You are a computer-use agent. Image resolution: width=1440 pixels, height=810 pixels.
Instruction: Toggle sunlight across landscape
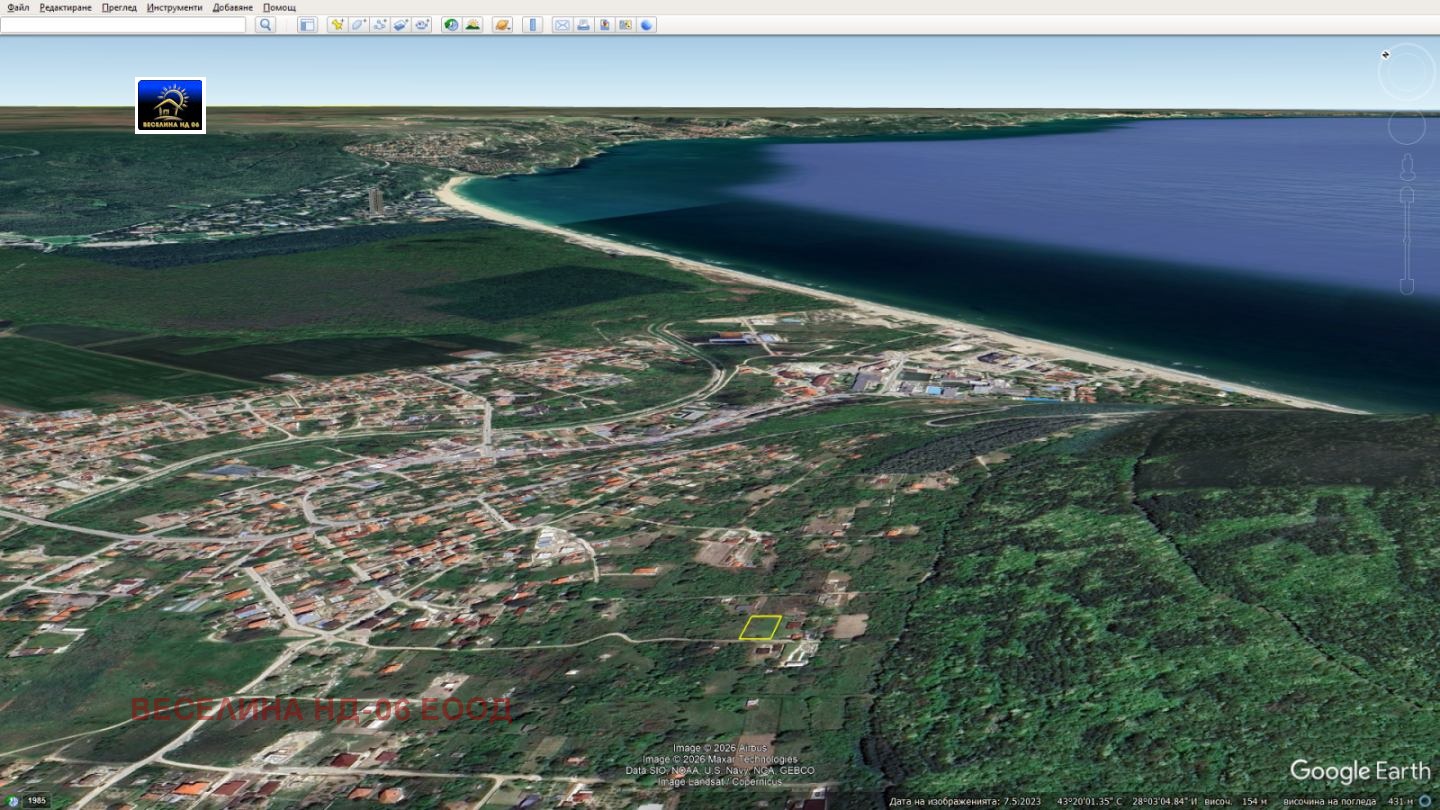tap(472, 25)
